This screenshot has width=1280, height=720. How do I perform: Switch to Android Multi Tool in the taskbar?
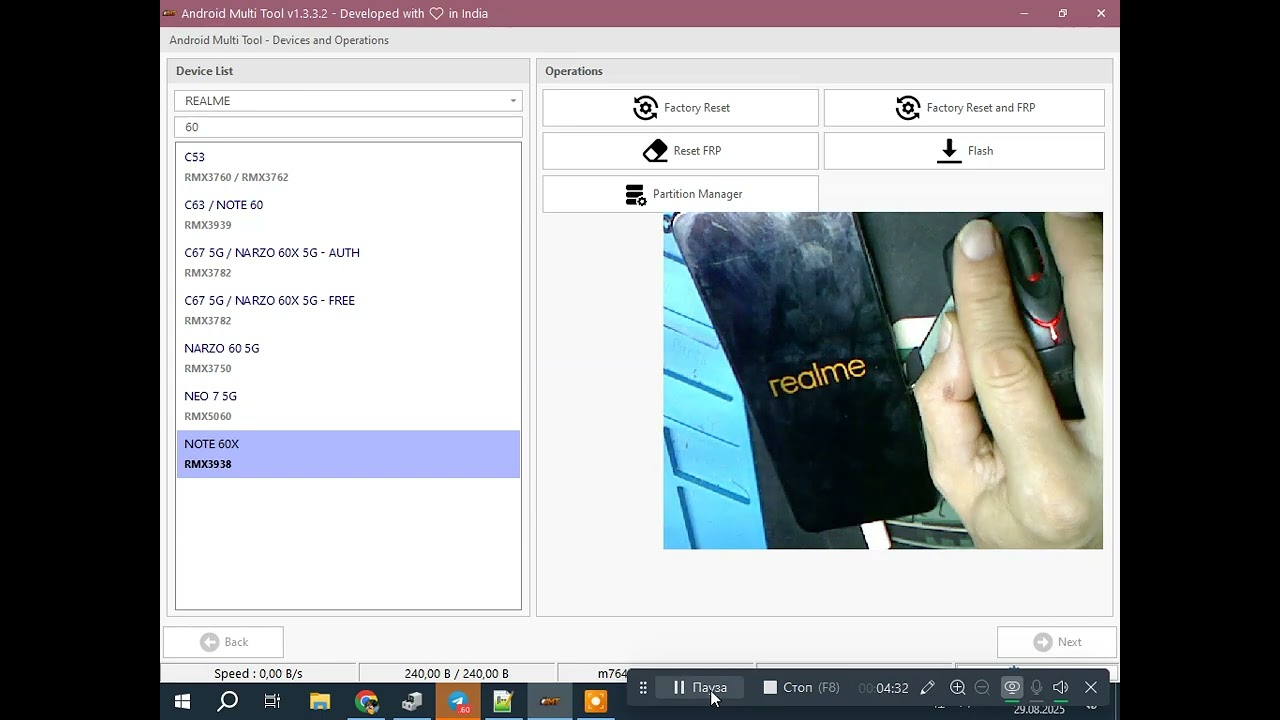[x=550, y=702]
